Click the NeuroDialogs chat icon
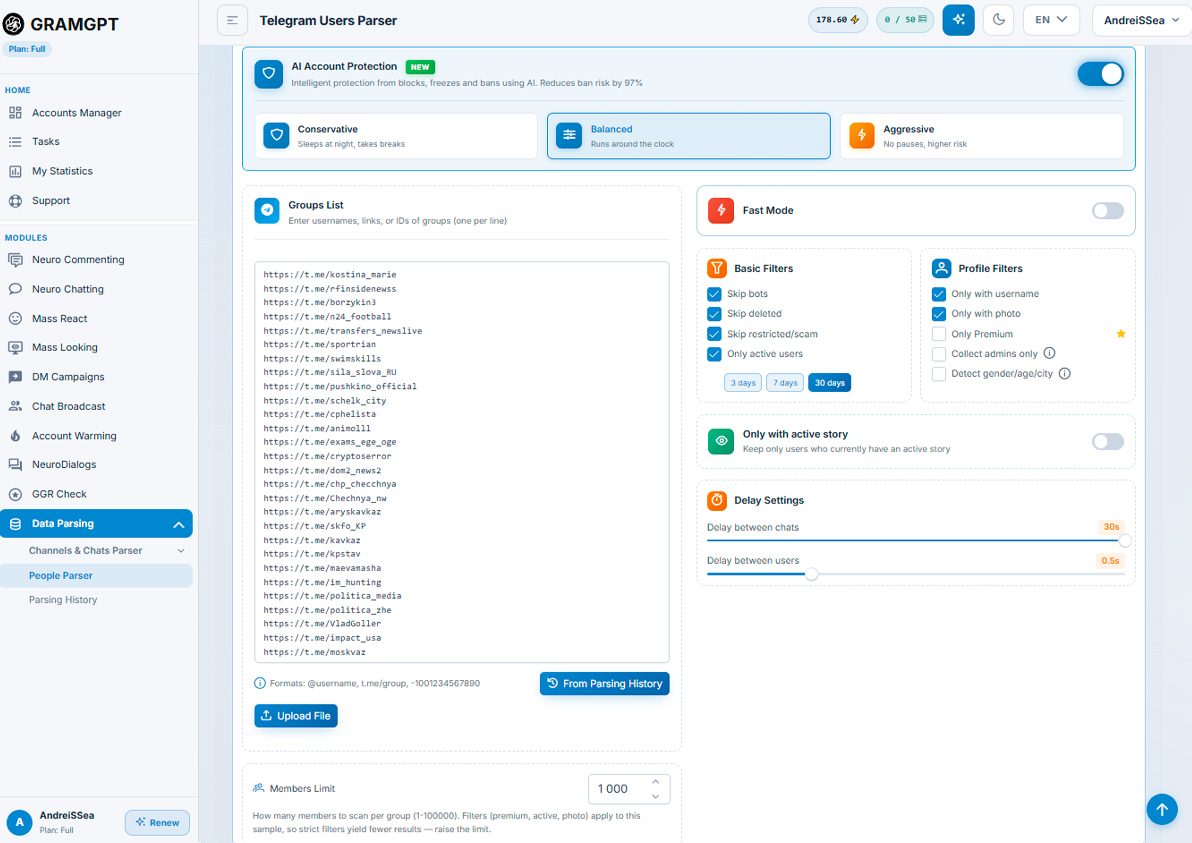This screenshot has height=843, width=1192. coord(15,464)
